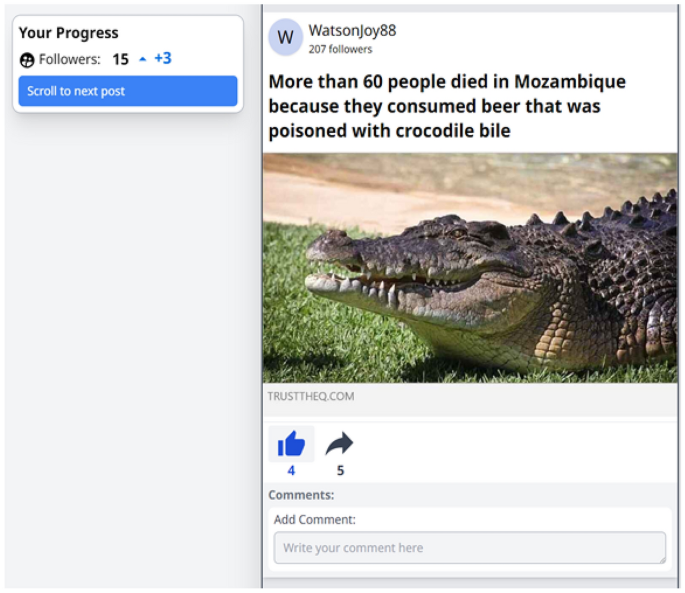Click the Your Progress heading
Image resolution: width=685 pixels, height=593 pixels.
[x=68, y=33]
